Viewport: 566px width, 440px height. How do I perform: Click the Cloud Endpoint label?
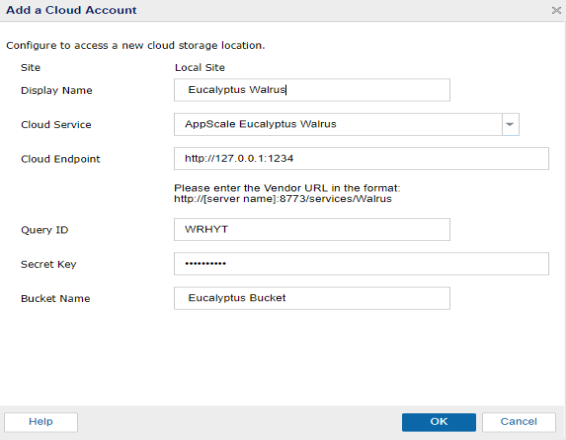click(60, 159)
